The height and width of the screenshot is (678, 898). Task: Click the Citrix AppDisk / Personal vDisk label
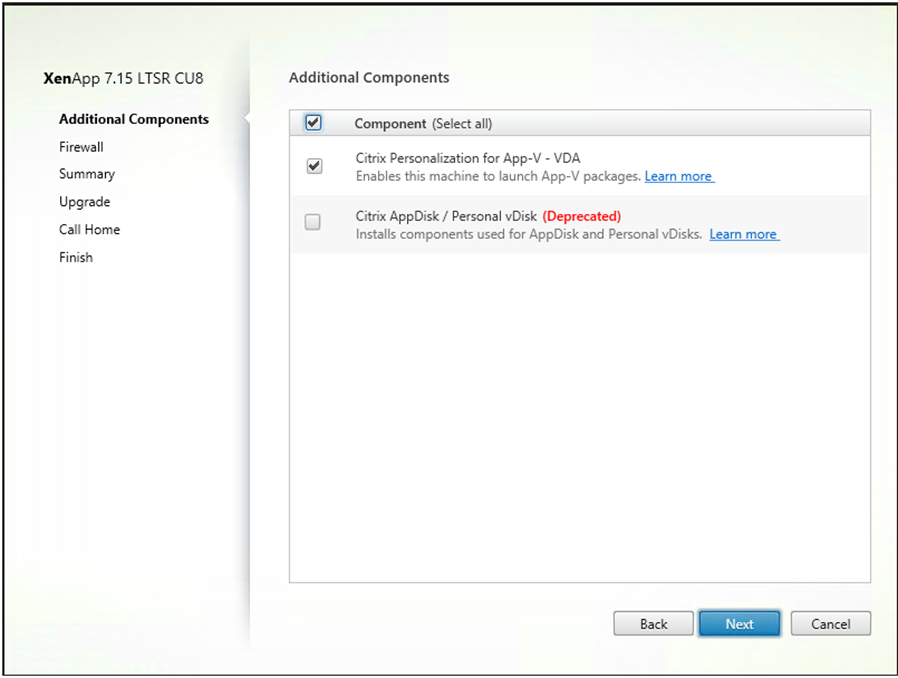[446, 216]
